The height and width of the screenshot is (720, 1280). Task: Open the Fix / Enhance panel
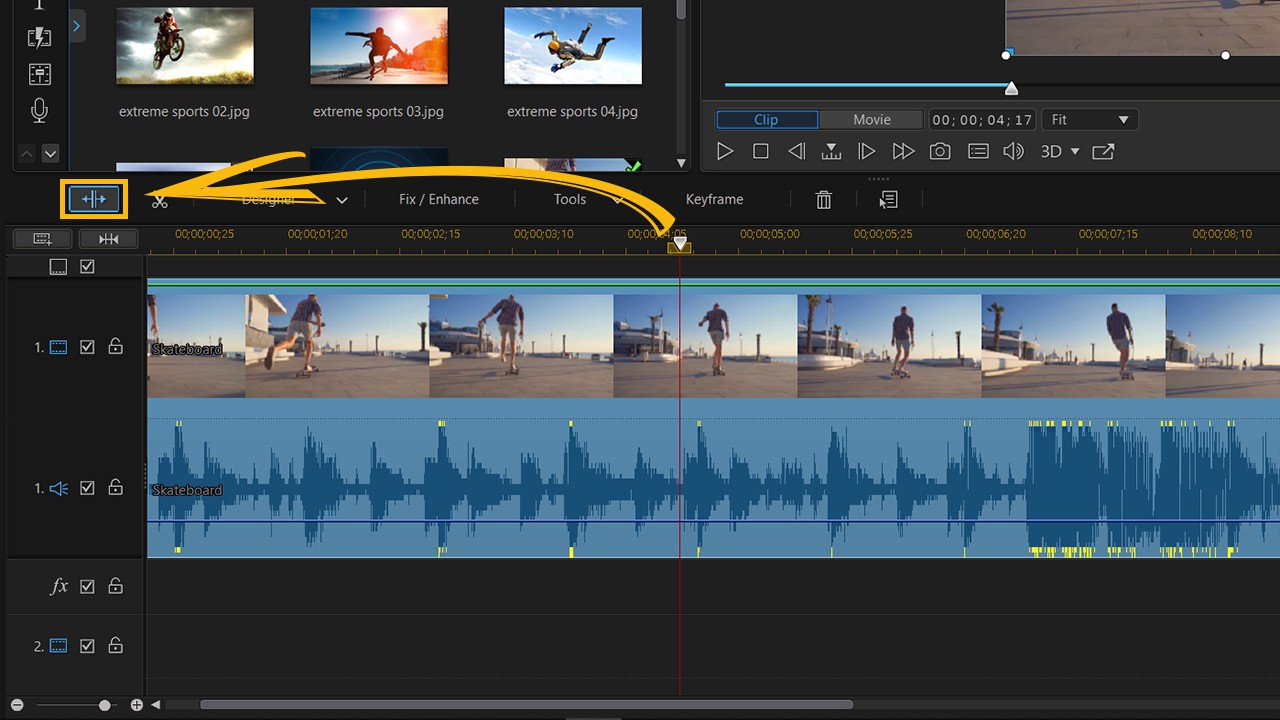pyautogui.click(x=439, y=199)
